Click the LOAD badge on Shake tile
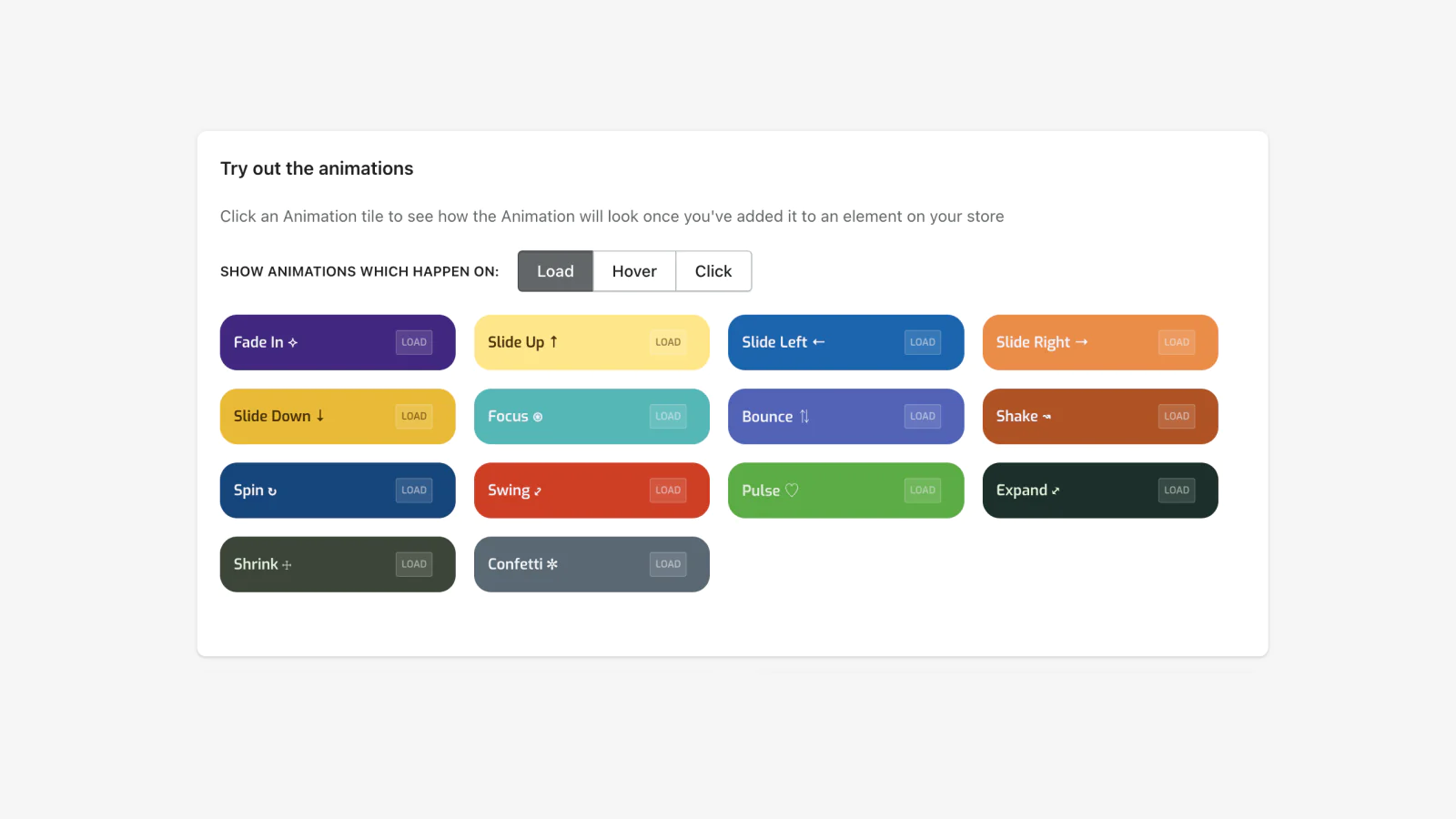The height and width of the screenshot is (819, 1456). click(1177, 416)
